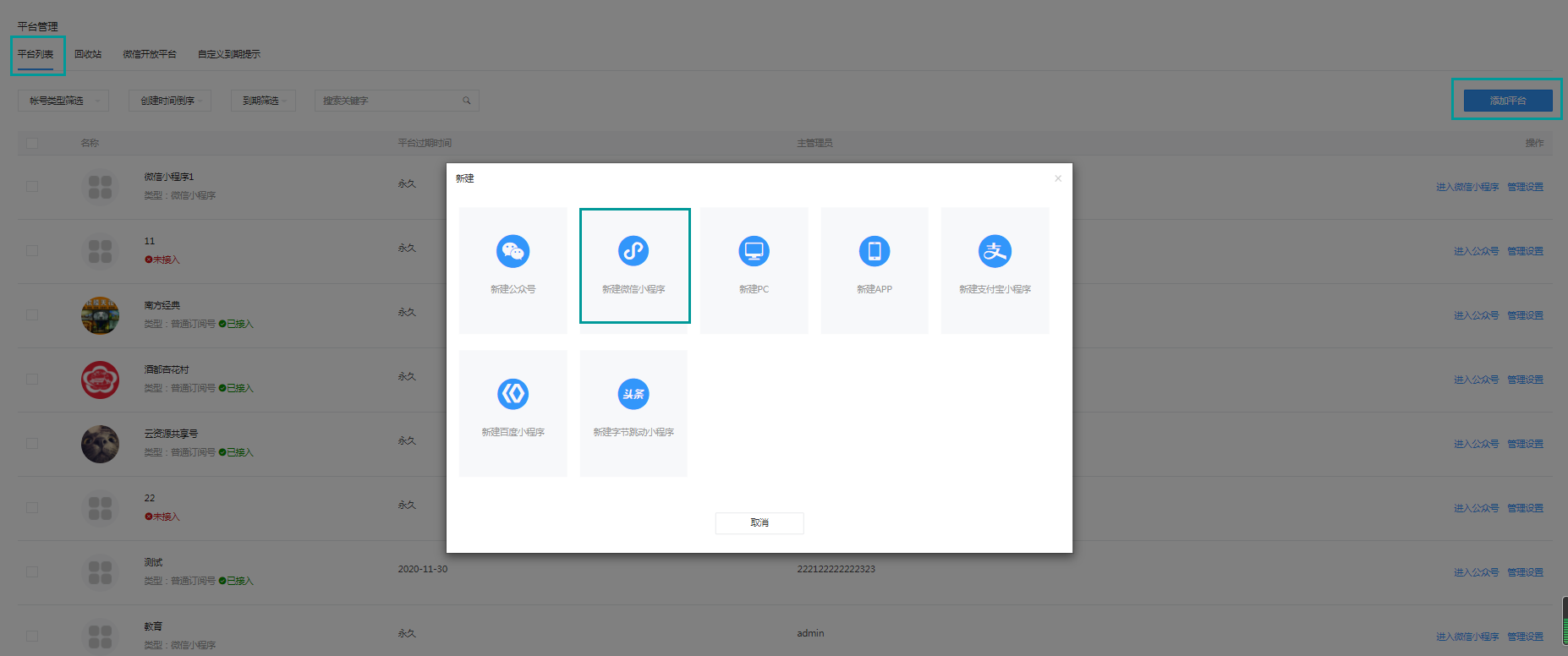This screenshot has height=656, width=1568.
Task: Click 进入公众号 for account 11
Action: tap(1477, 251)
